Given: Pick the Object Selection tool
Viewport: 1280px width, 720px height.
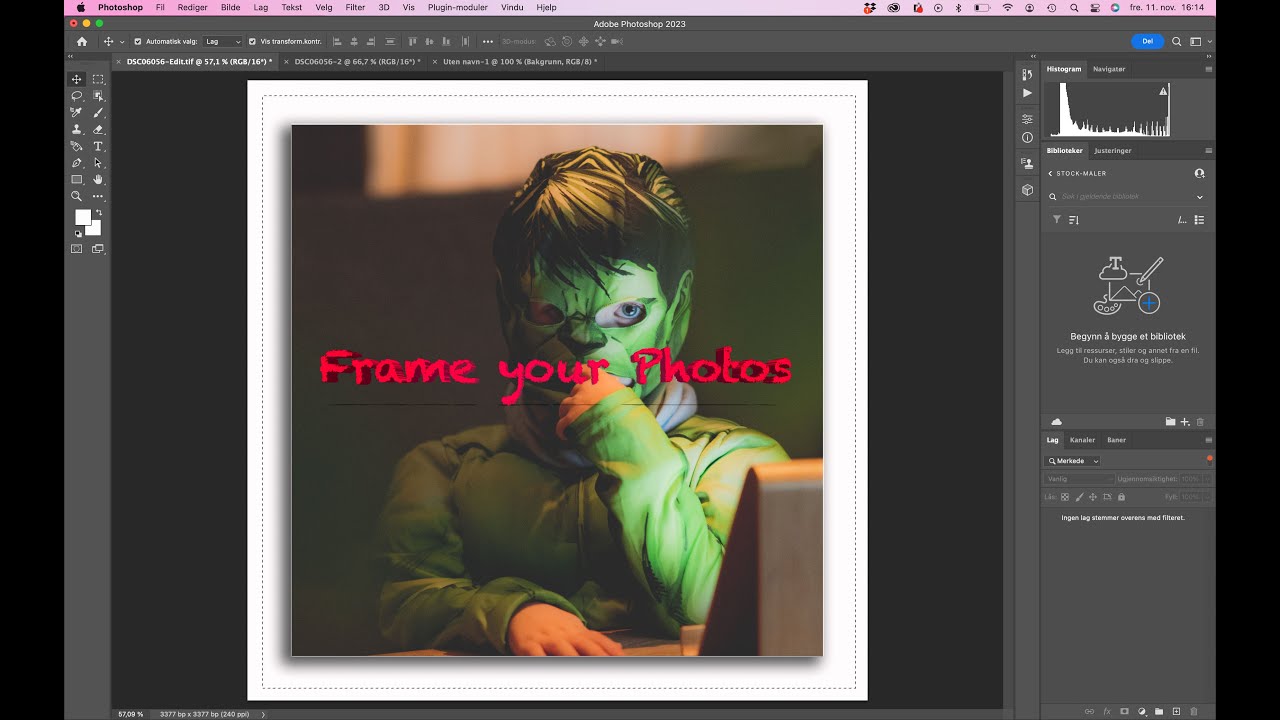Looking at the screenshot, I should pyautogui.click(x=98, y=96).
